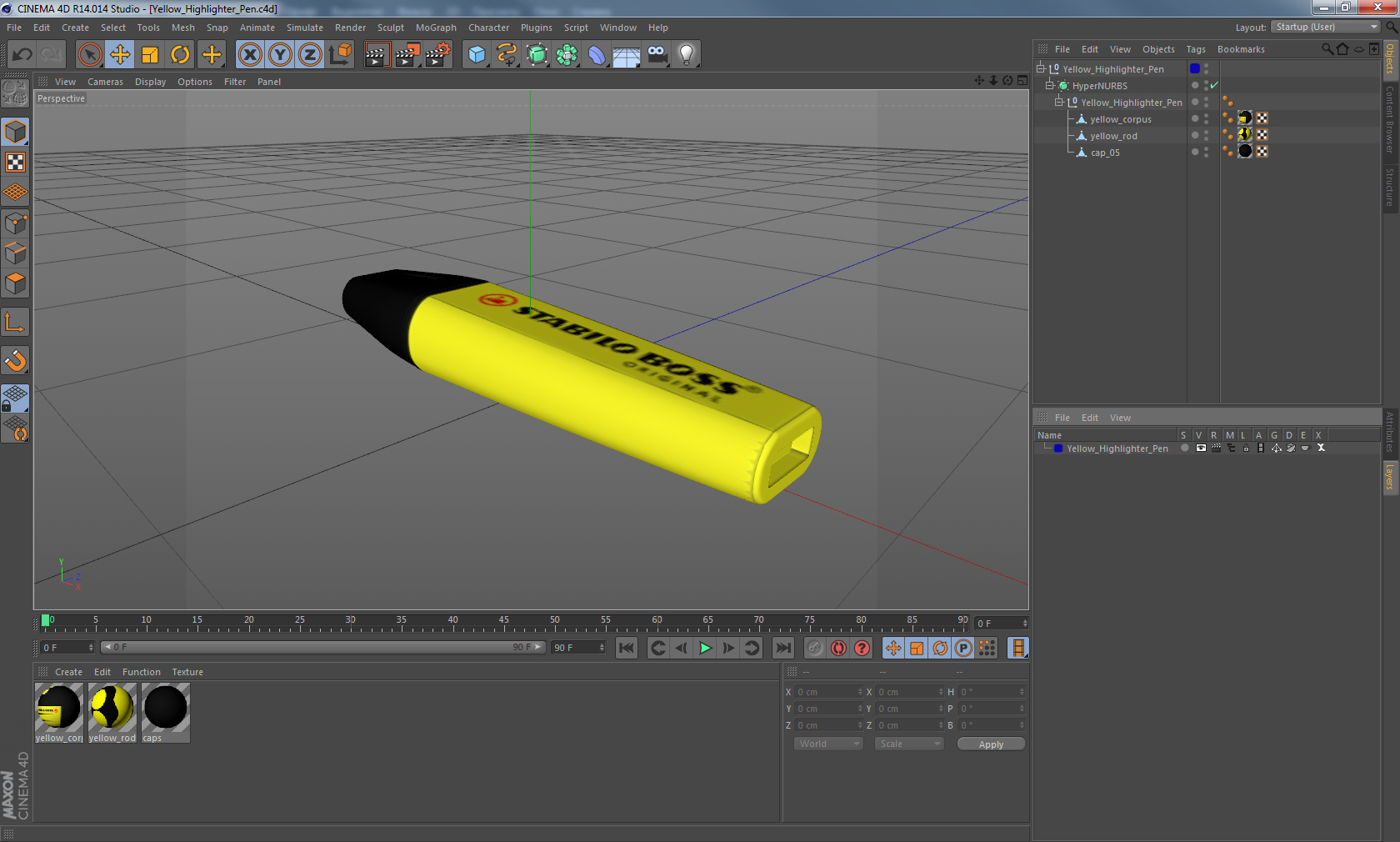Screen dimensions: 1400x842
Task: Click Render Active View icon
Action: coord(377,55)
